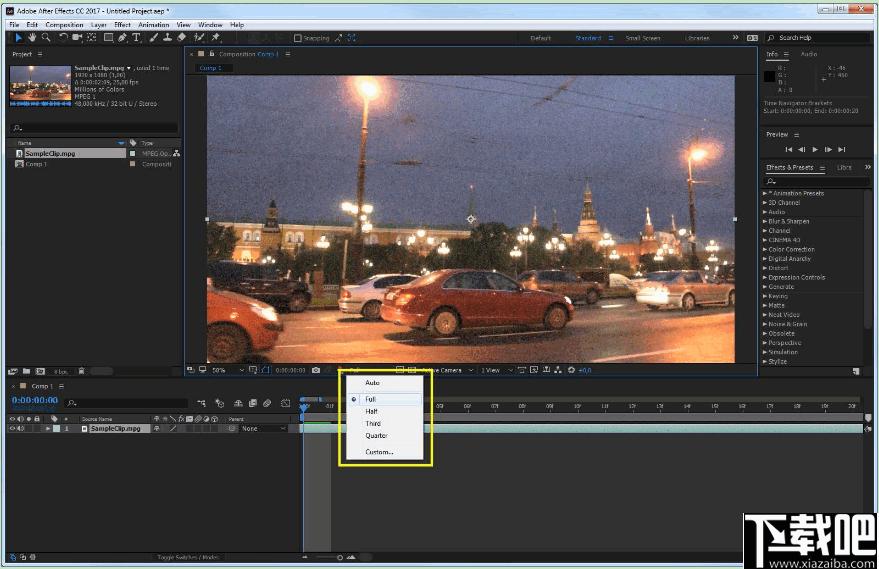This screenshot has height=569, width=879.
Task: Take a snapshot with camera icon
Action: [316, 371]
